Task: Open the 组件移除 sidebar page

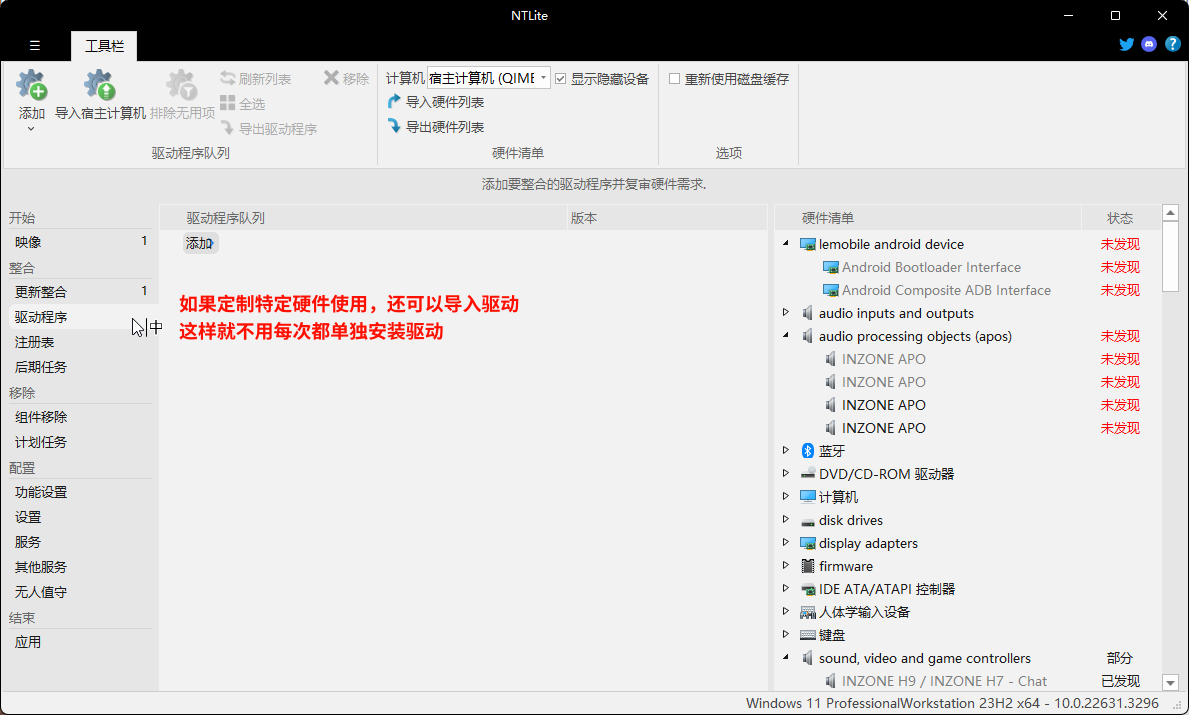Action: coord(80,417)
